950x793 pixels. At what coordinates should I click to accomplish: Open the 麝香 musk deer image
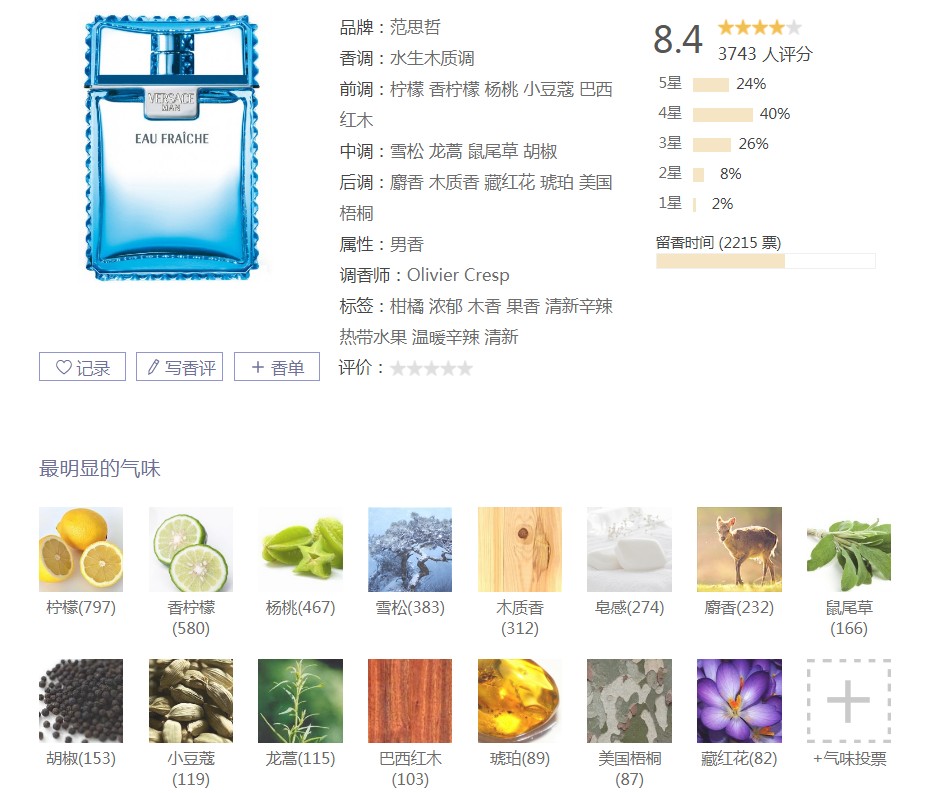pos(739,549)
